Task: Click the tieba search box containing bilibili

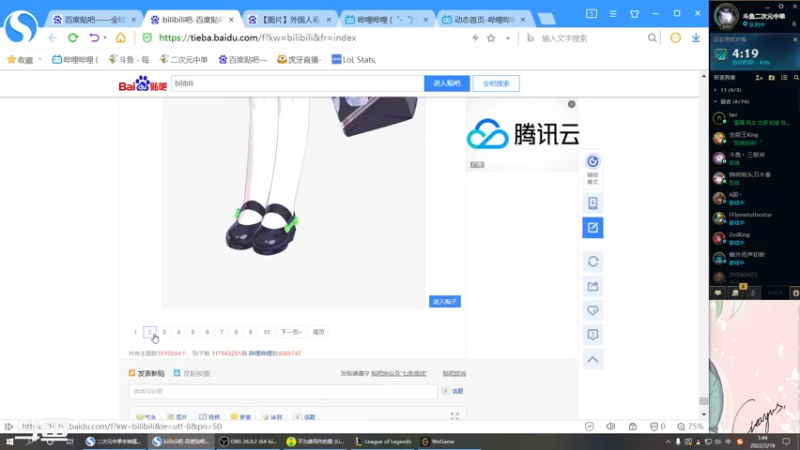Action: tap(297, 83)
